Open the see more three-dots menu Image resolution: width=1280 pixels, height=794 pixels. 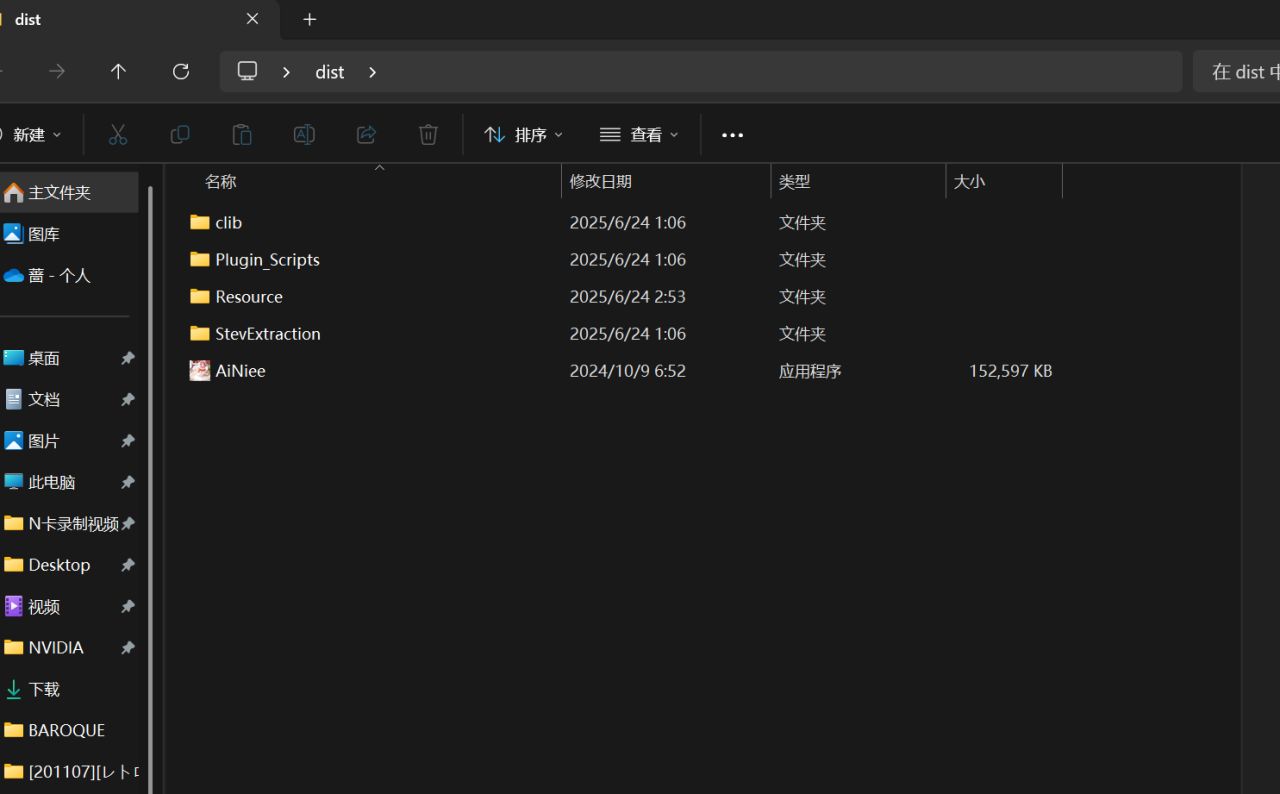pyautogui.click(x=732, y=135)
